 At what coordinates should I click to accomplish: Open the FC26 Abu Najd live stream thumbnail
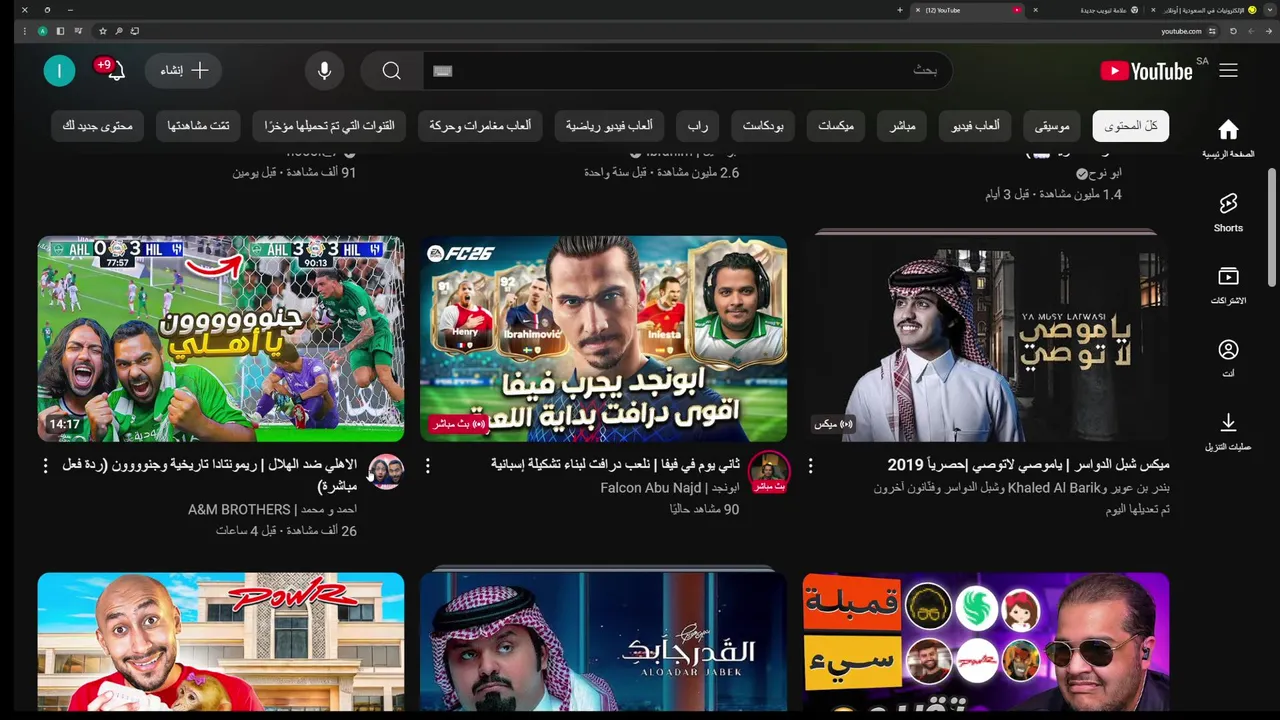pos(603,339)
